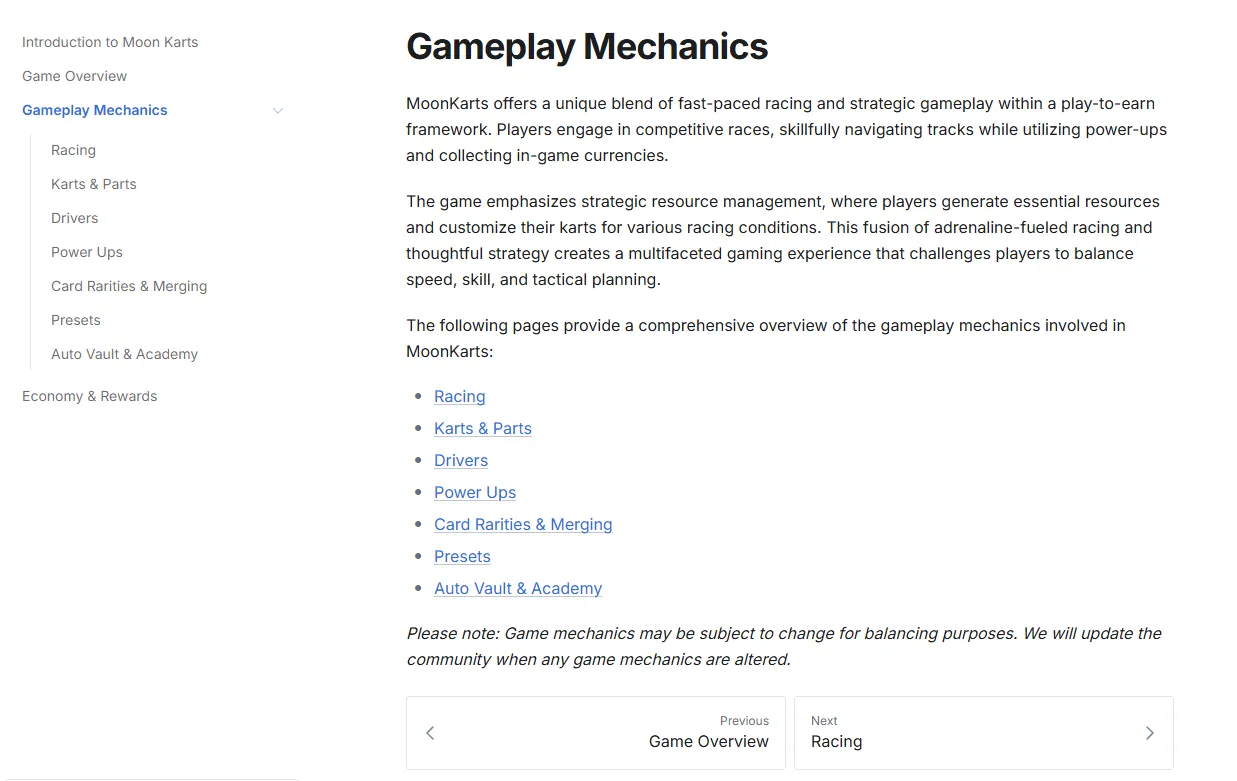1237x781 pixels.
Task: Open Card Rarities & Merging sidebar entry
Action: click(129, 286)
